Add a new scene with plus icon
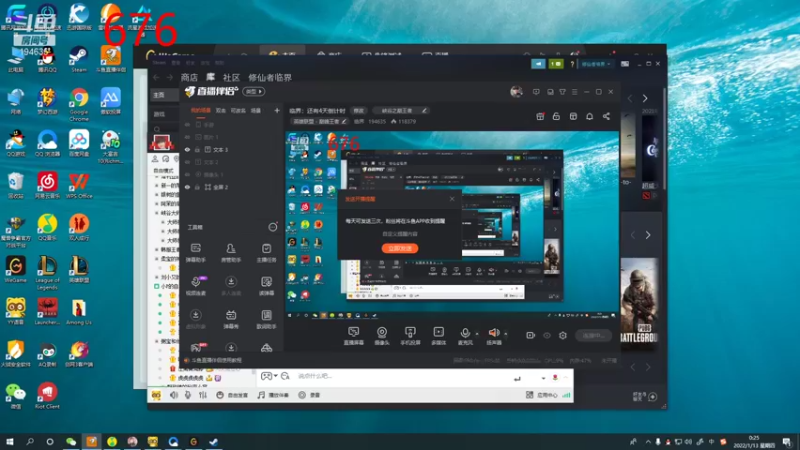The image size is (800, 450). [277, 110]
